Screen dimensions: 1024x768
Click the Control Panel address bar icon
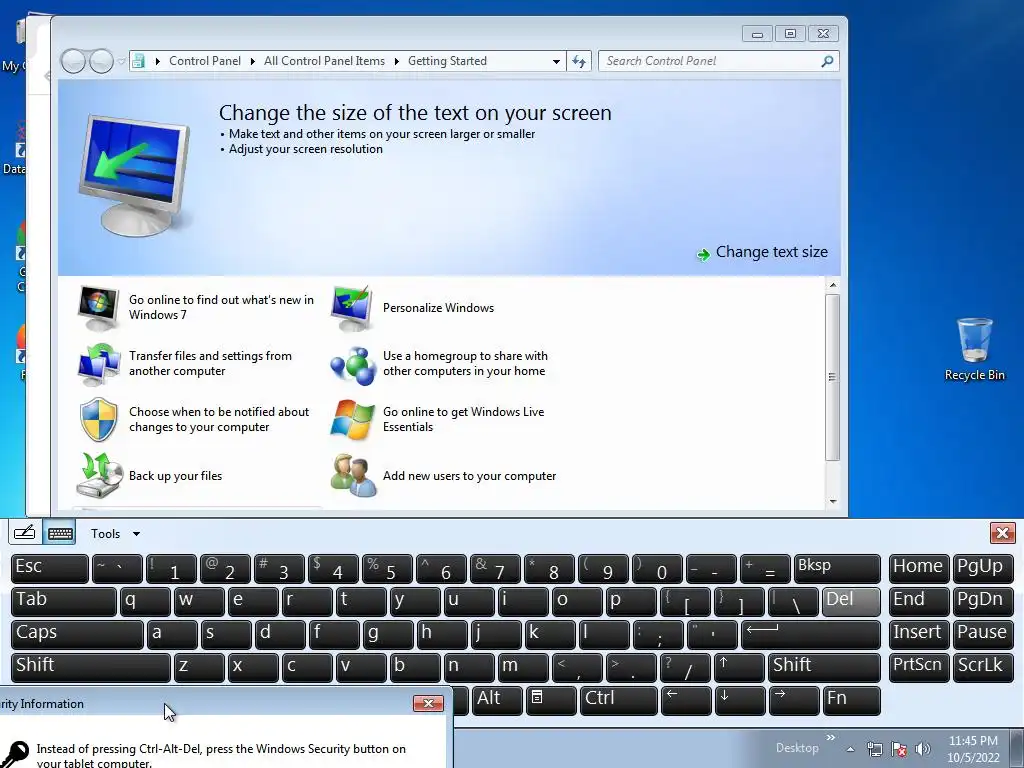[x=138, y=61]
